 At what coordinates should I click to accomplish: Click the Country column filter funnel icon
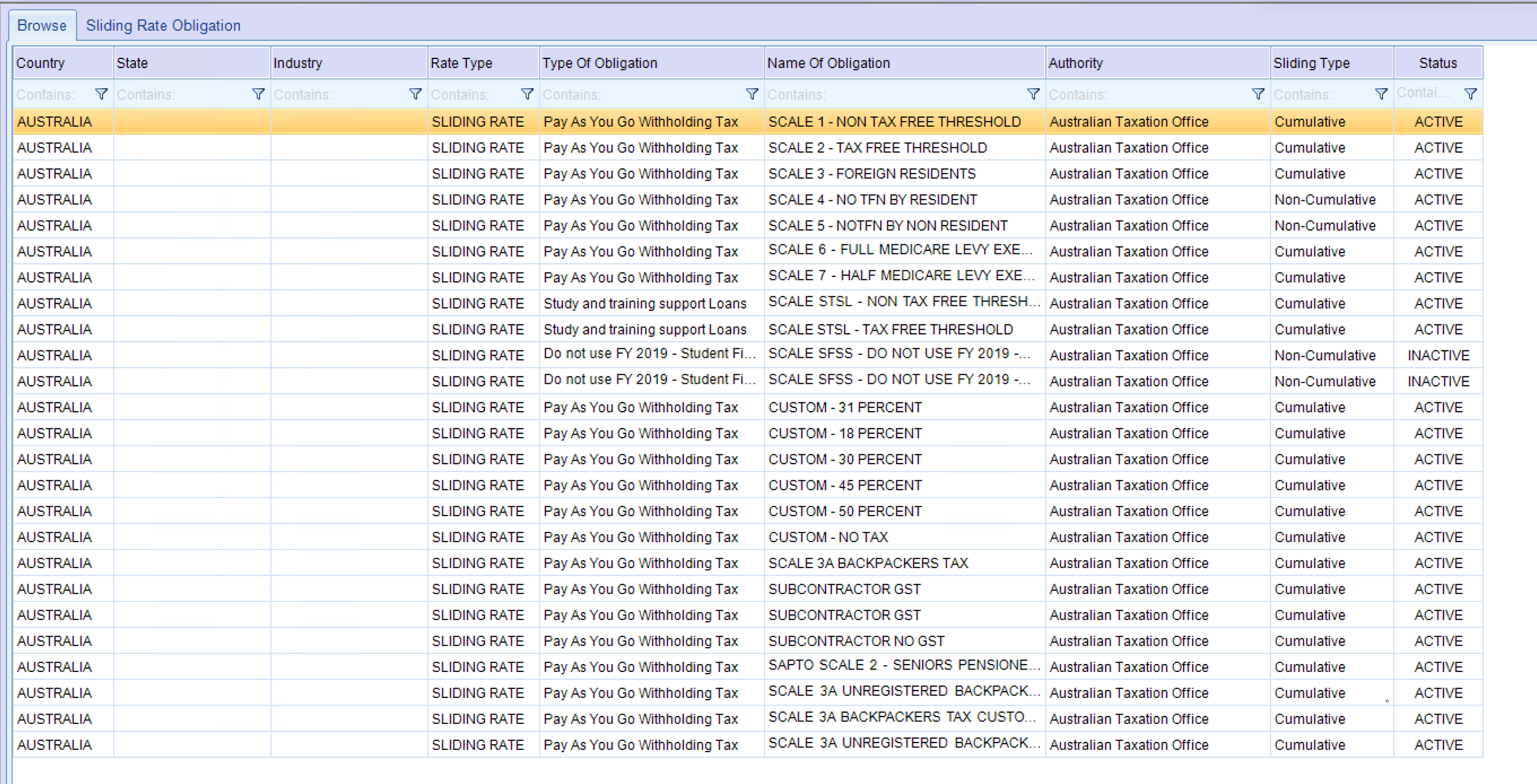click(102, 94)
